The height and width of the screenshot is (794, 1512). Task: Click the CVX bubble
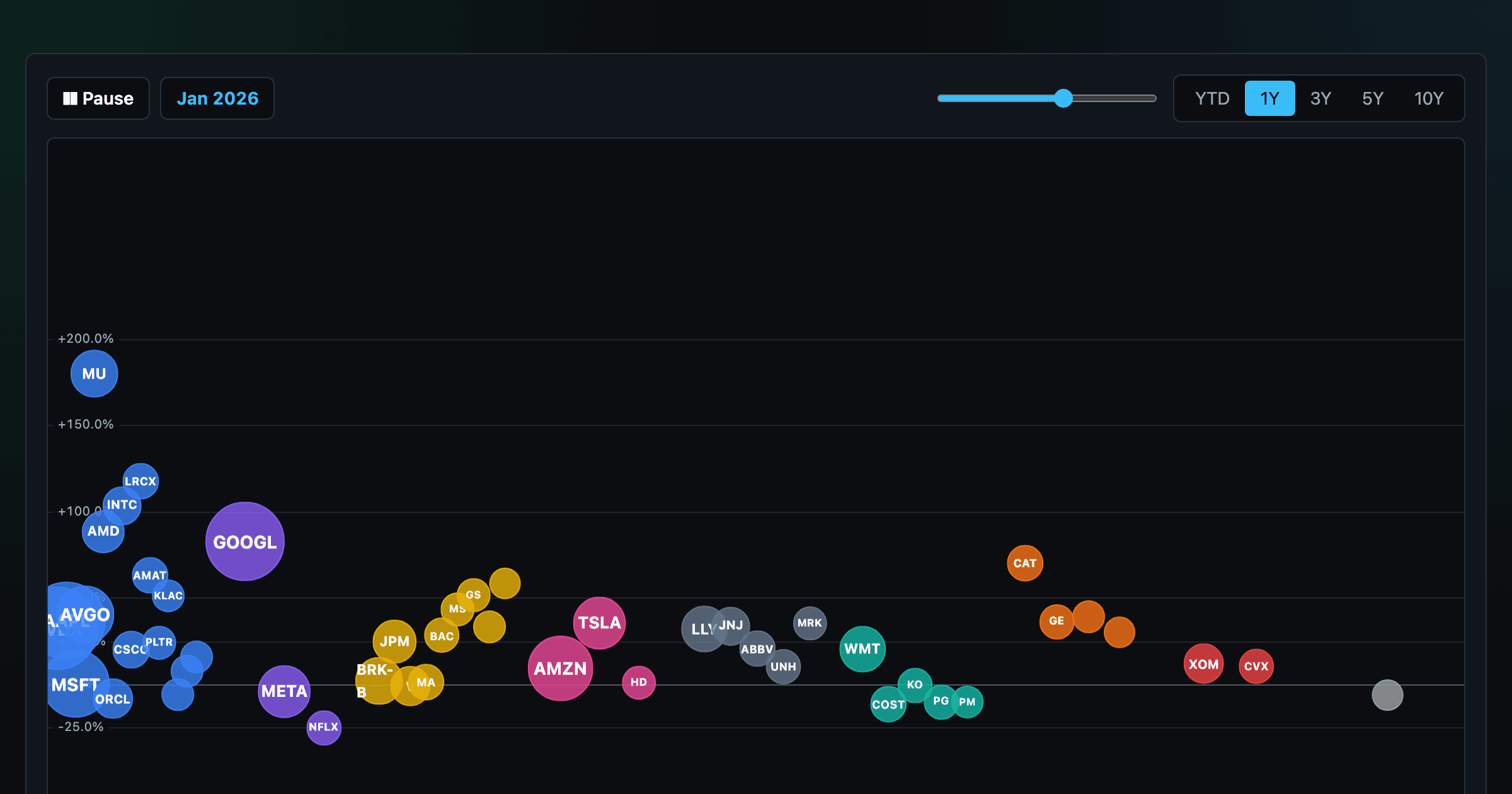[x=1256, y=666]
